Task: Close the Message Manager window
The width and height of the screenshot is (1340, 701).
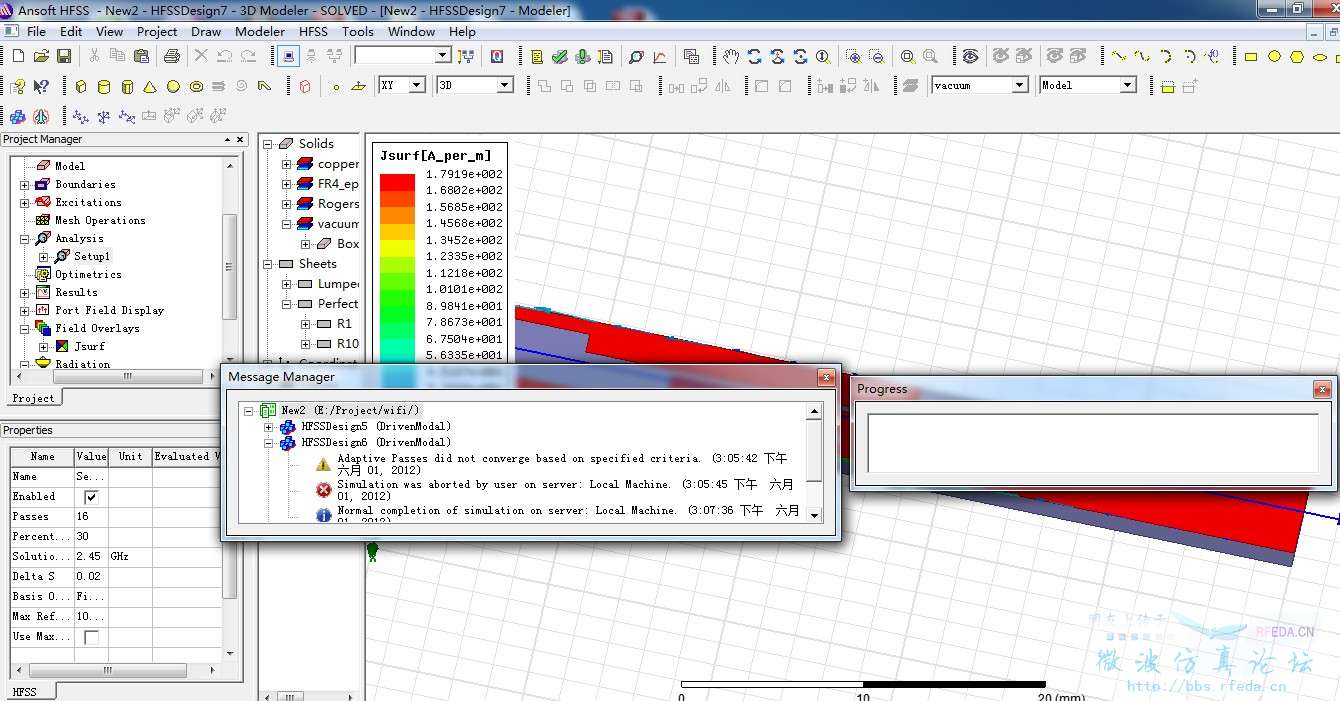Action: [826, 377]
